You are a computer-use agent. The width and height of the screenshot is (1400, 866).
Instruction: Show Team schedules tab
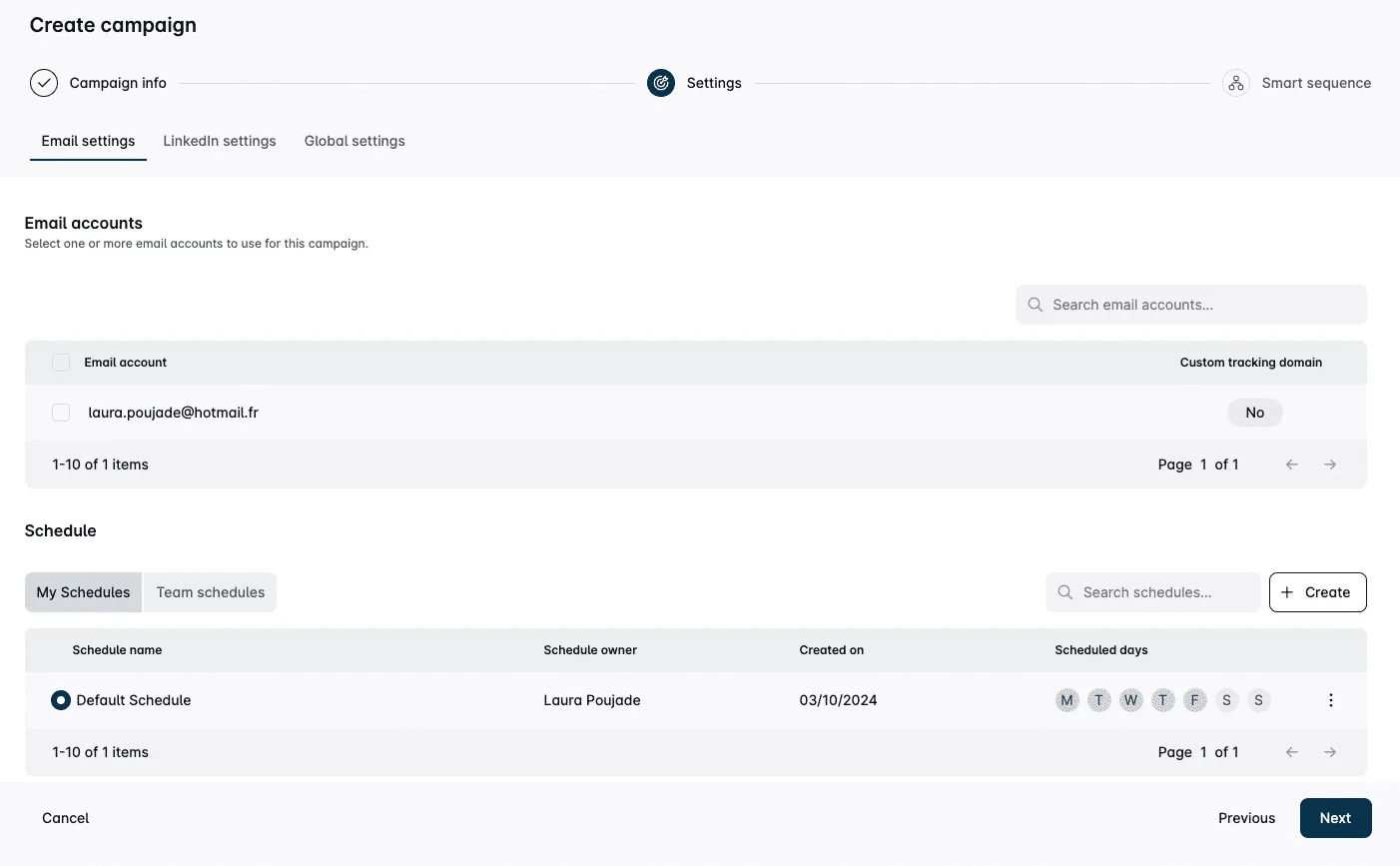pyautogui.click(x=211, y=592)
